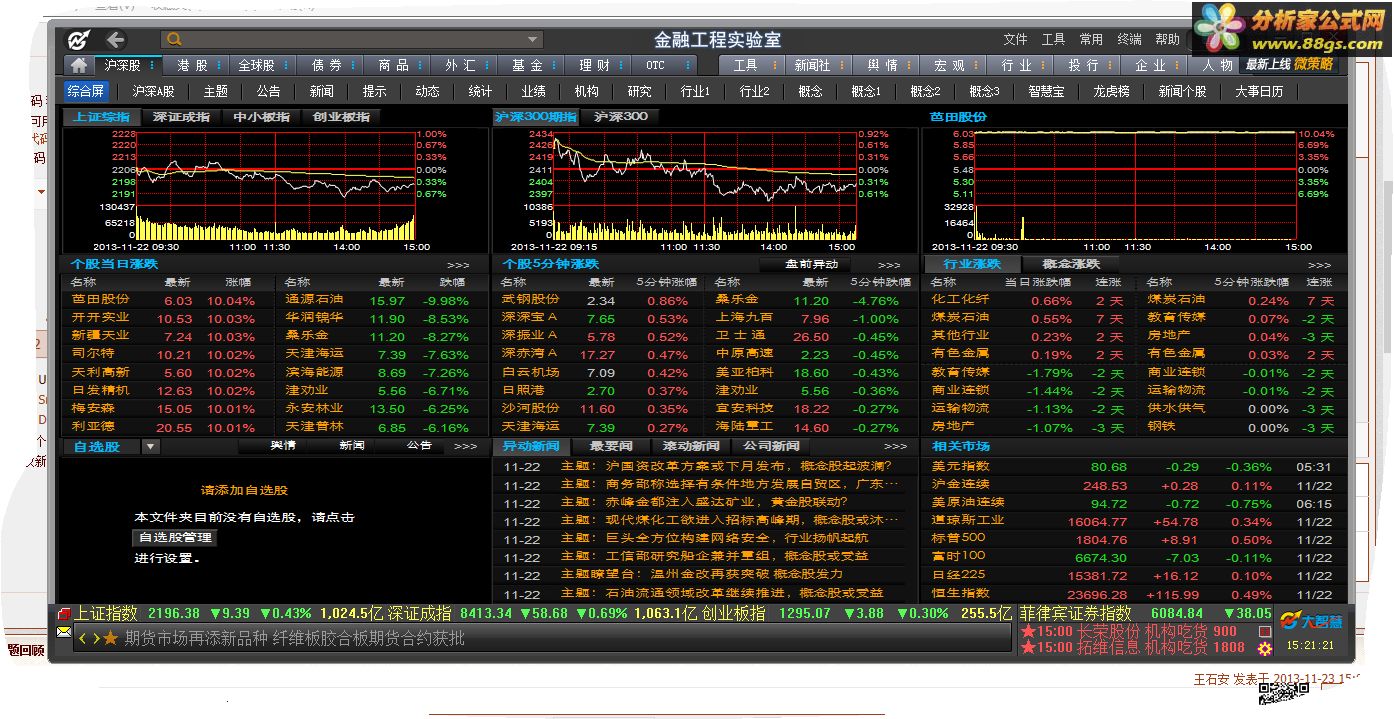Image resolution: width=1394 pixels, height=719 pixels.
Task: Select the 最要闻 news tab
Action: (x=611, y=446)
